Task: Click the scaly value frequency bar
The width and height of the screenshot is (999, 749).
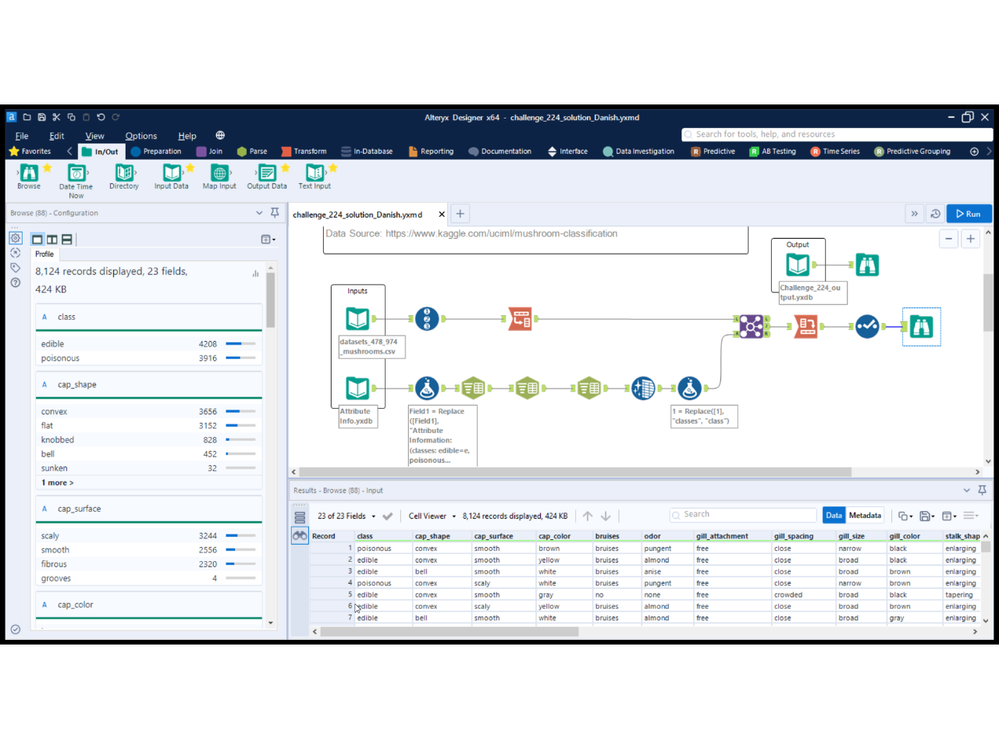Action: tap(241, 536)
